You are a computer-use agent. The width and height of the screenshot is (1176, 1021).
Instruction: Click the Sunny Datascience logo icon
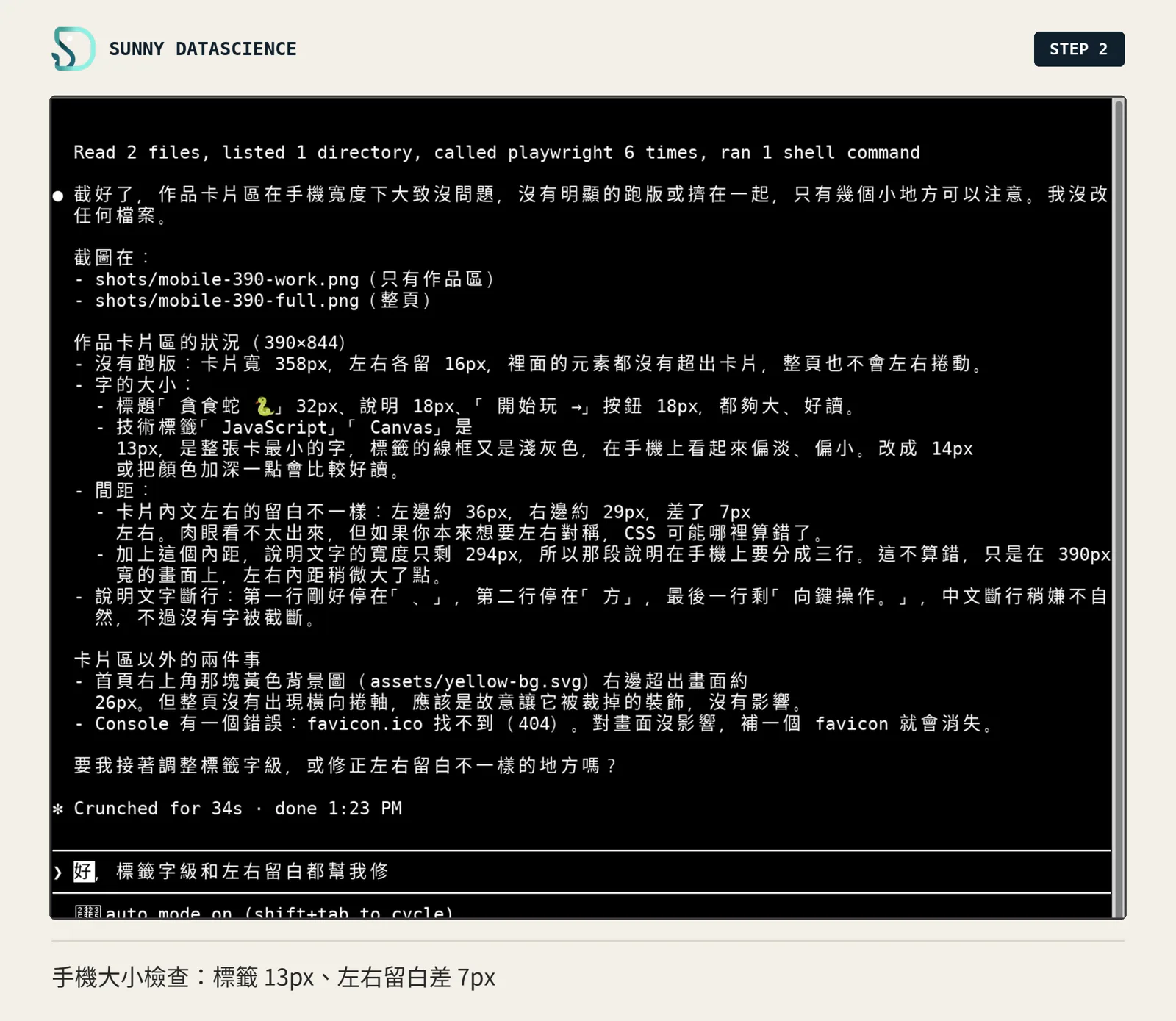pyautogui.click(x=73, y=49)
